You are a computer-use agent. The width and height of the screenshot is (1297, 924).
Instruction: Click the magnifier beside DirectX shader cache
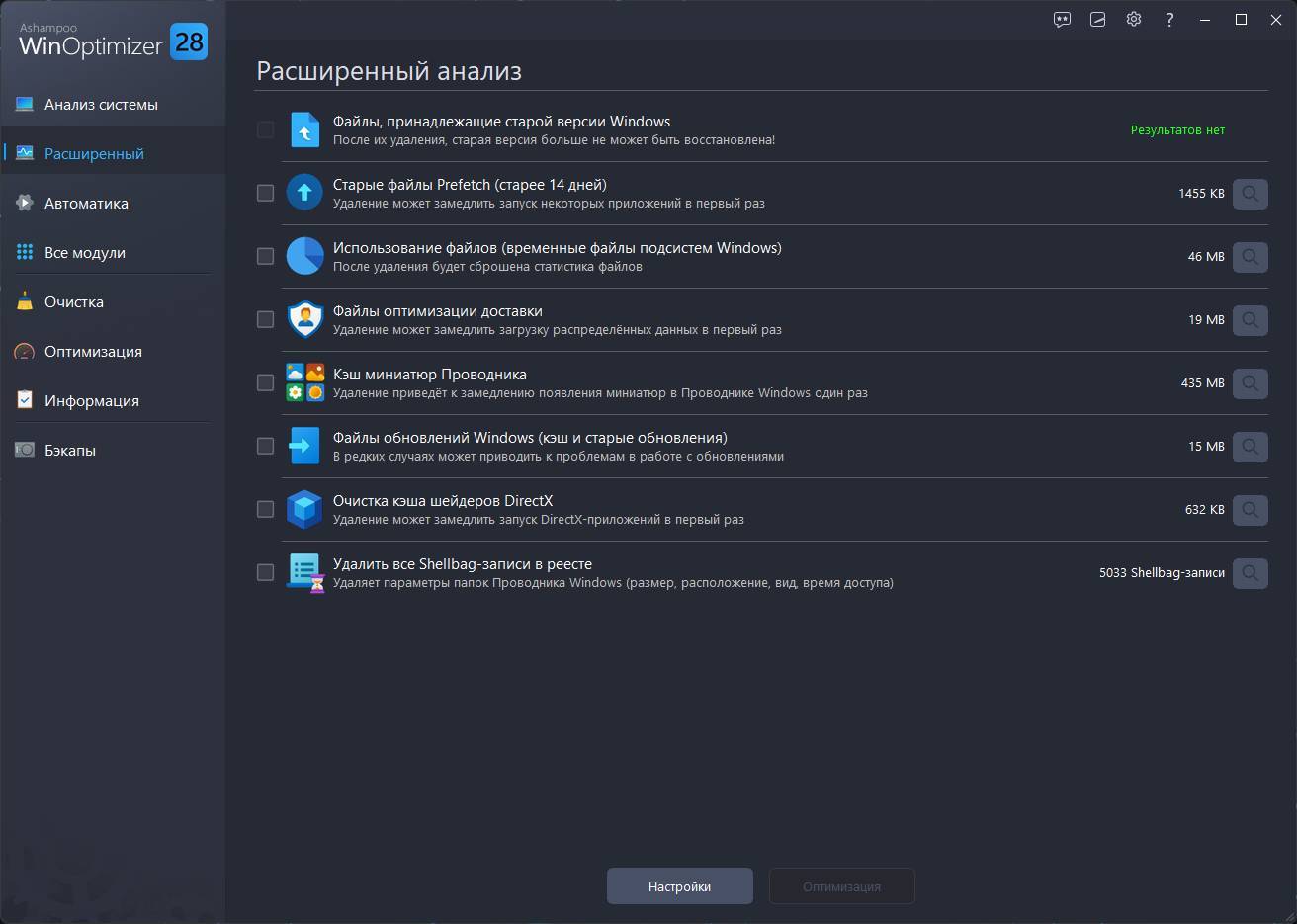pos(1251,510)
